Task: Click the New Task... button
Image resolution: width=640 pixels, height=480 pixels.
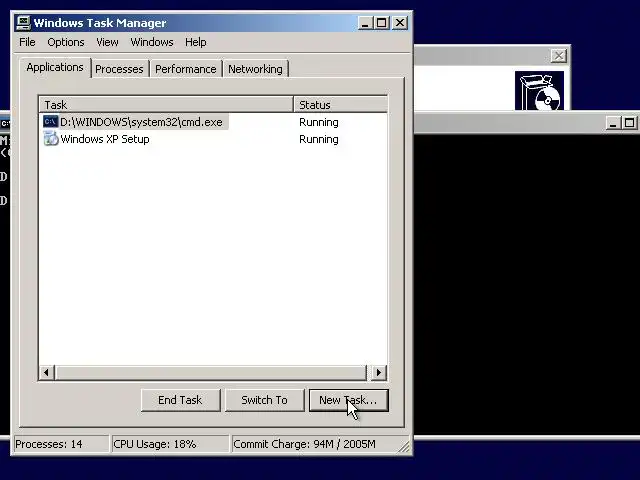Action: click(348, 400)
